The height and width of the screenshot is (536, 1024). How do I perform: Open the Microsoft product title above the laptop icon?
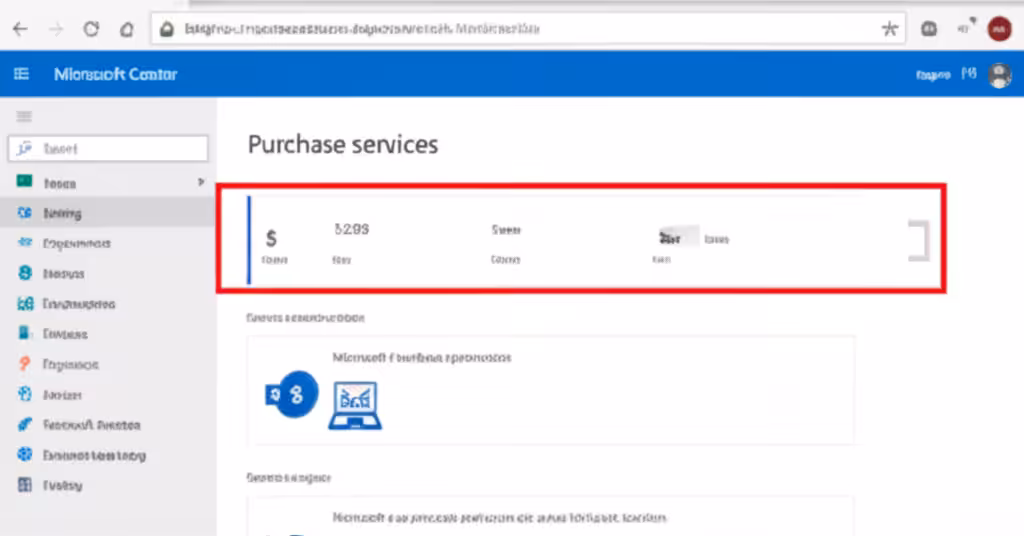click(422, 358)
